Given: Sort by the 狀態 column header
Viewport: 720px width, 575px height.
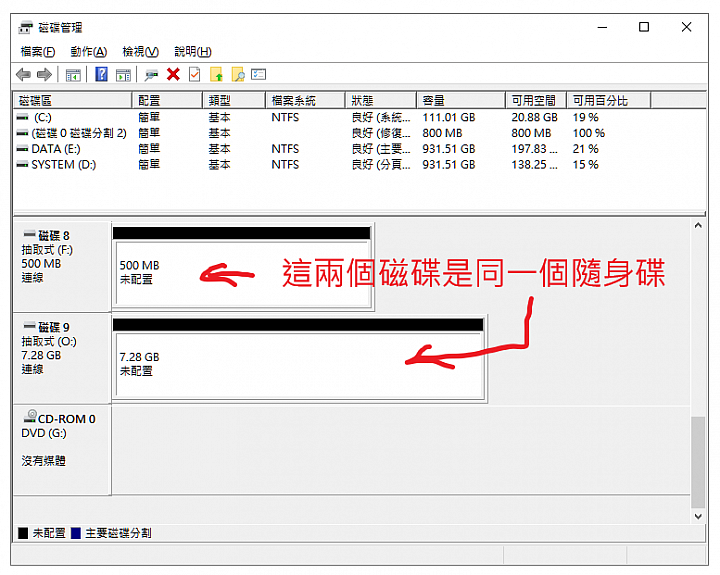Looking at the screenshot, I should tap(381, 100).
